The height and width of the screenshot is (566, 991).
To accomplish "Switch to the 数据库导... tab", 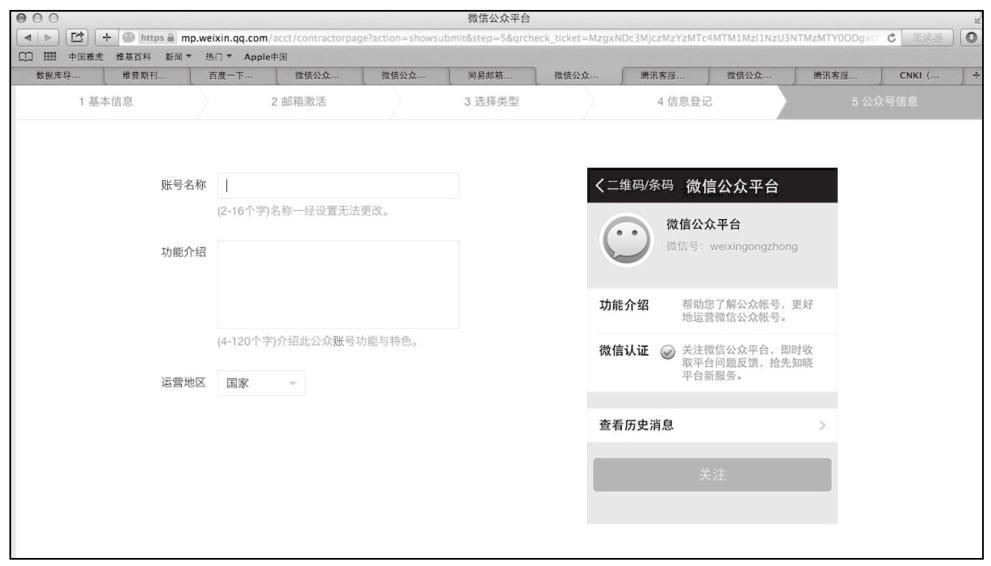I will pyautogui.click(x=58, y=76).
